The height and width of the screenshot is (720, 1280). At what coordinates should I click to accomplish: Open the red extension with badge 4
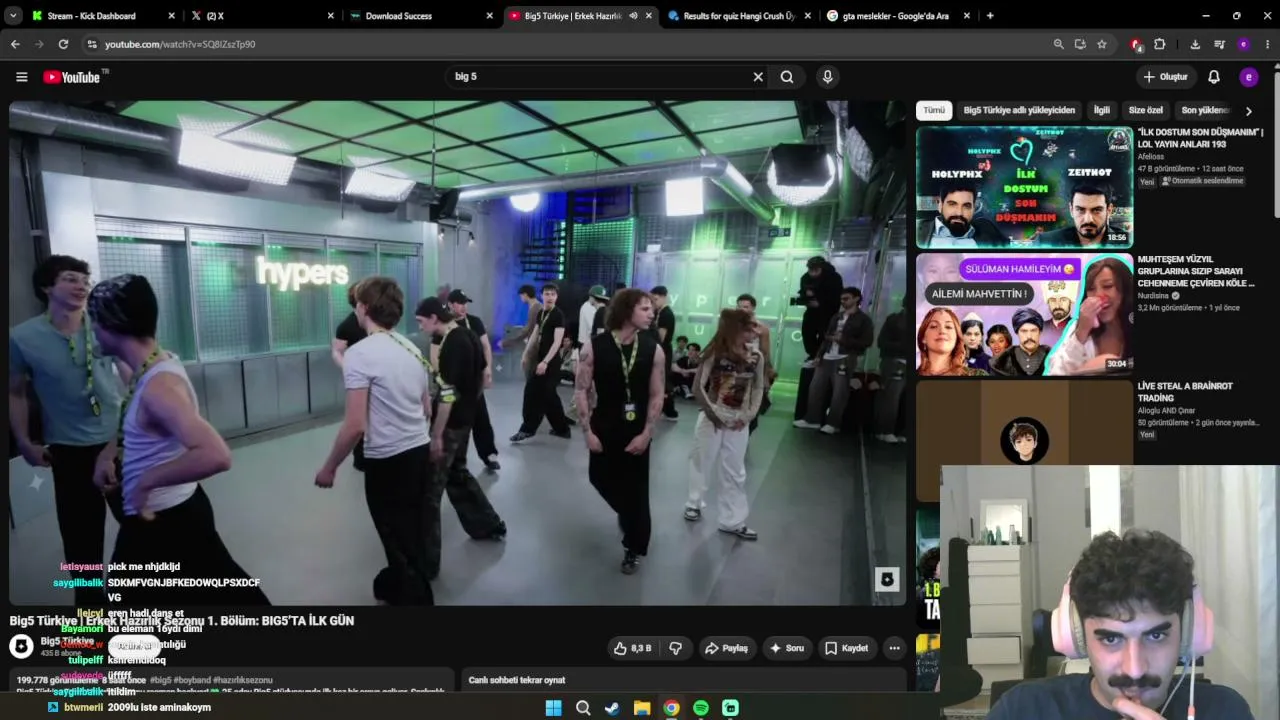(1136, 44)
